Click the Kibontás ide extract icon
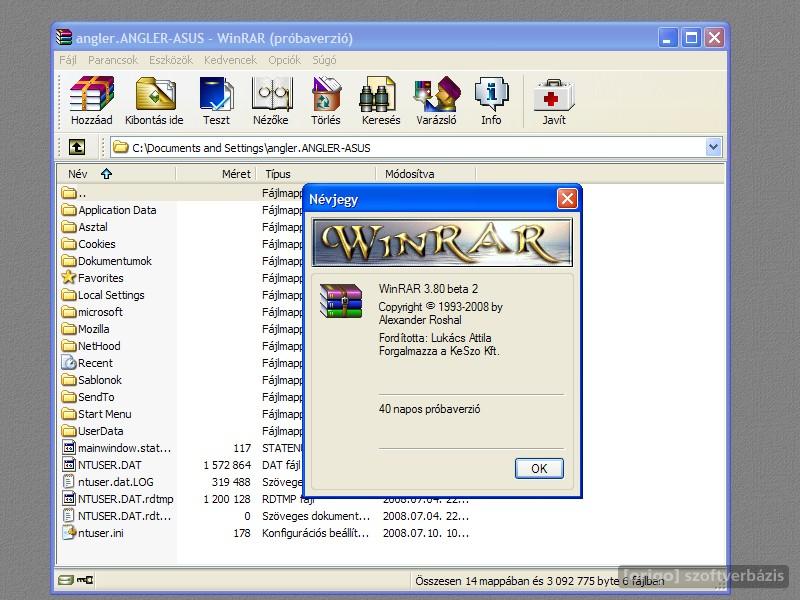 [155, 101]
